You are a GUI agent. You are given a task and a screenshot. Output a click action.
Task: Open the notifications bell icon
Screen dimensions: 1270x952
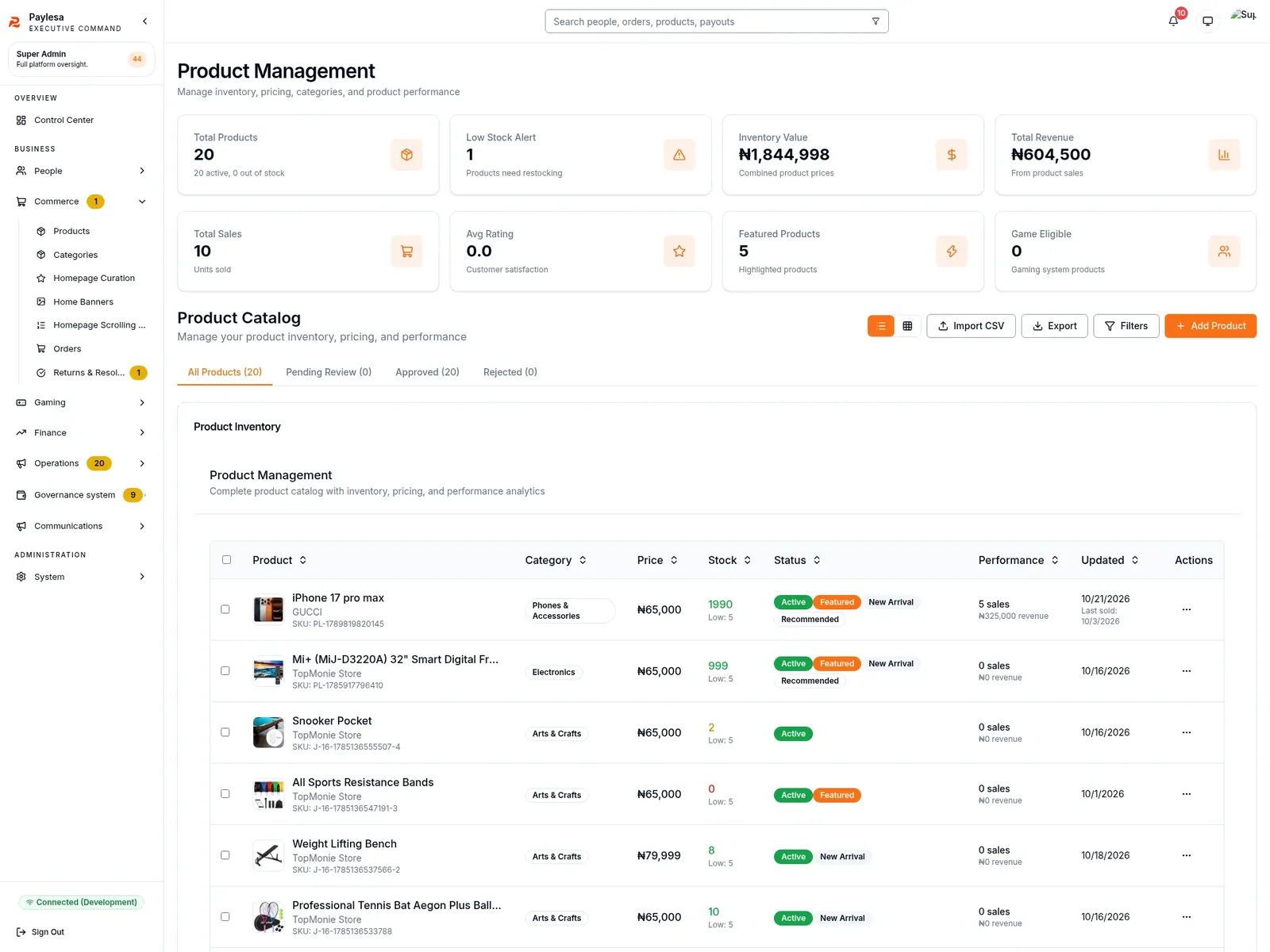[1173, 21]
